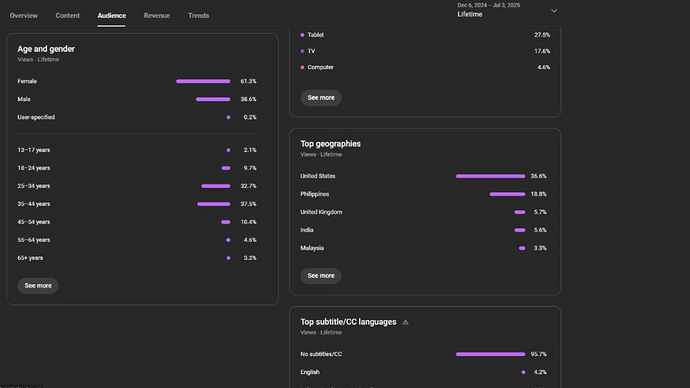Screen dimensions: 690x388
Task: Click the Philippines geography row
Action: 424,194
